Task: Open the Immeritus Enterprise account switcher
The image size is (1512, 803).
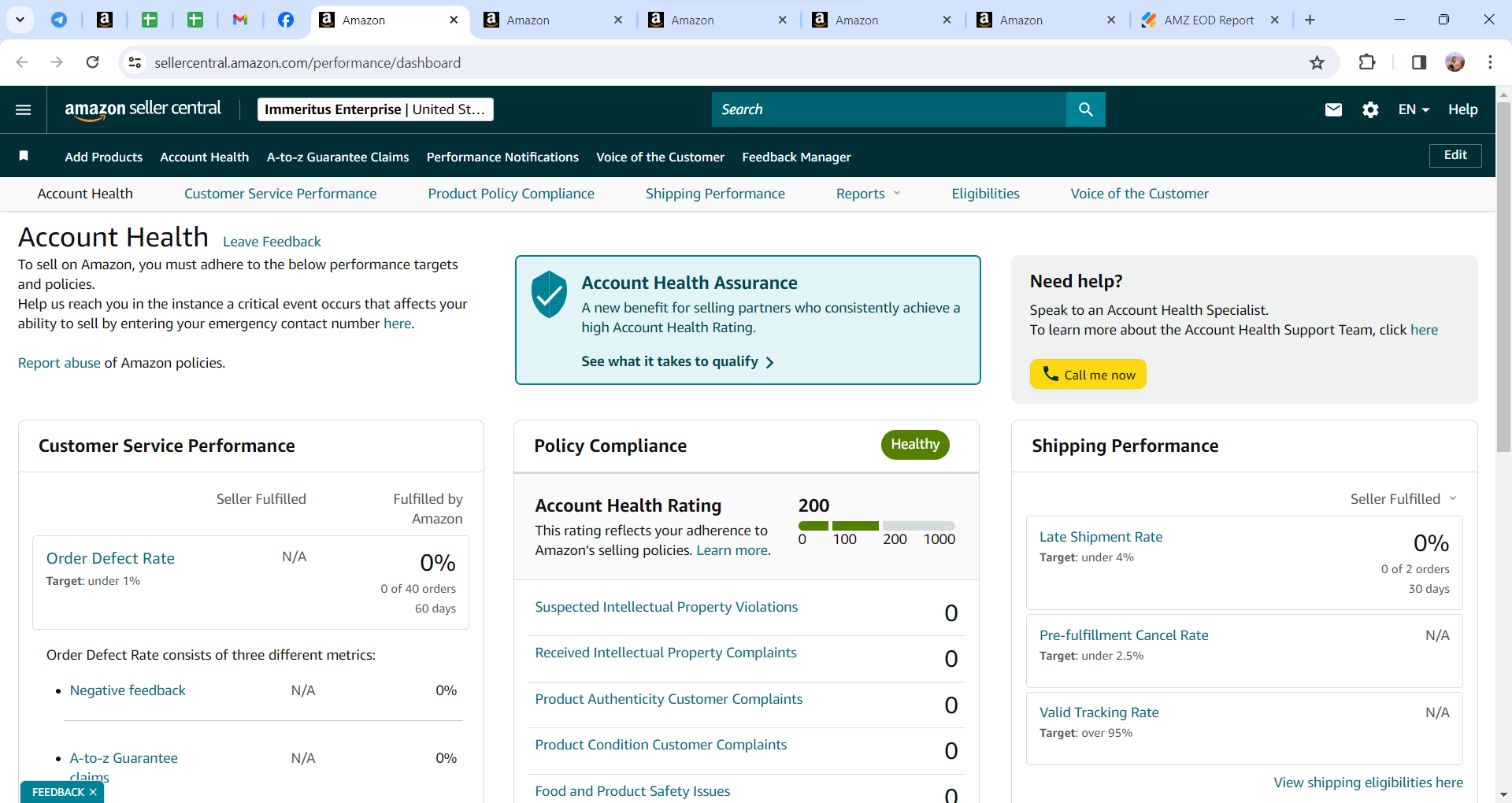Action: [x=376, y=109]
